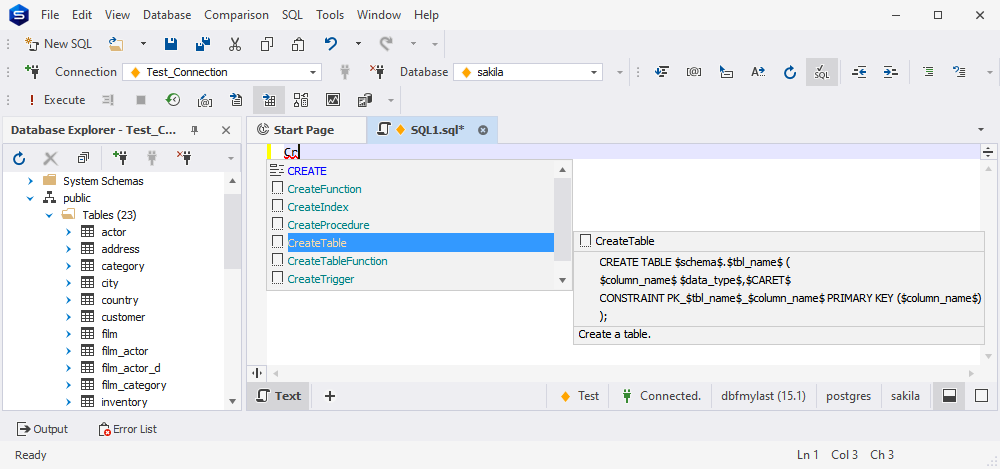The width and height of the screenshot is (1000, 469).
Task: Switch to the Start Page tab
Action: [305, 130]
